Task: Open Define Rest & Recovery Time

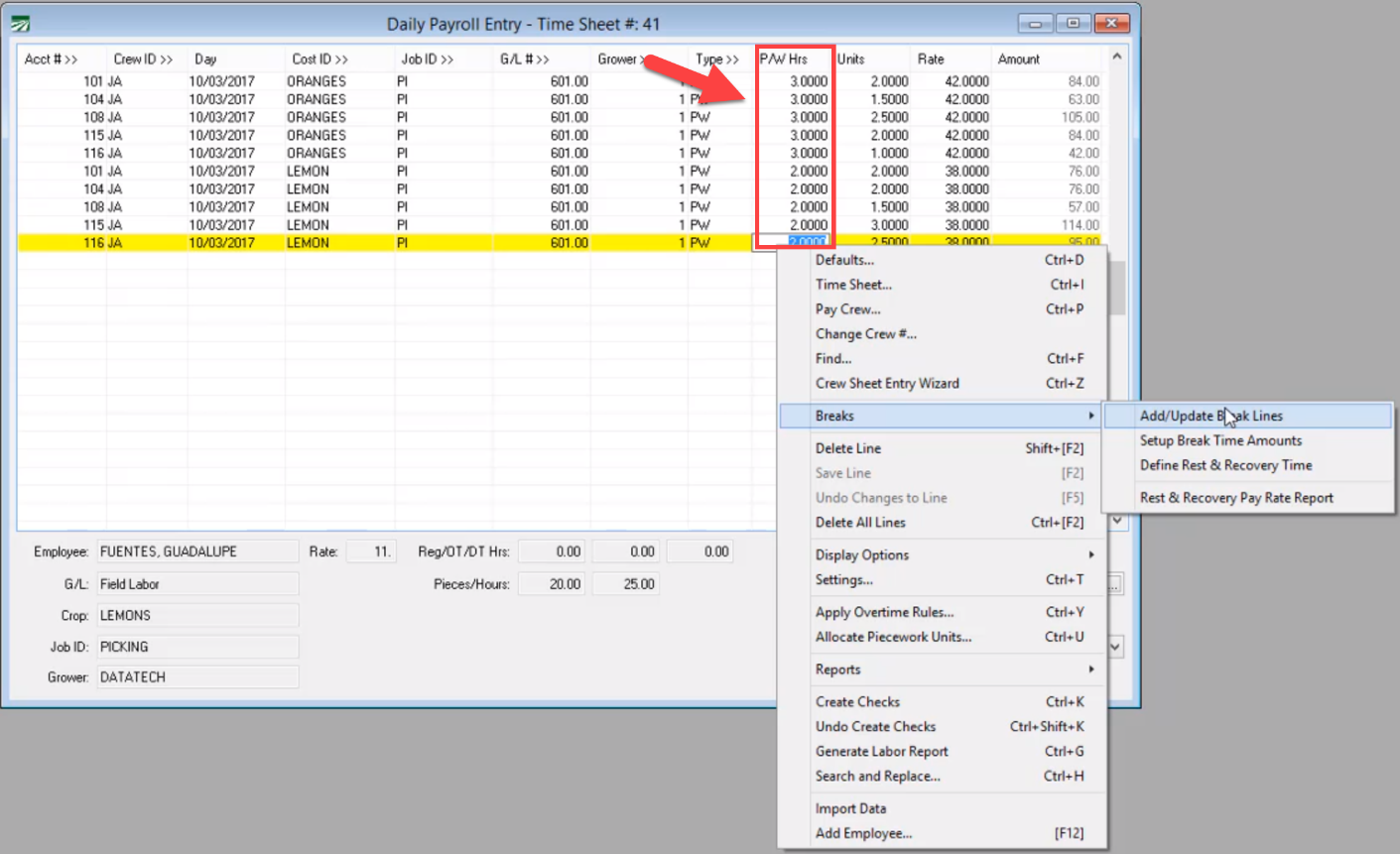Action: pyautogui.click(x=1225, y=465)
